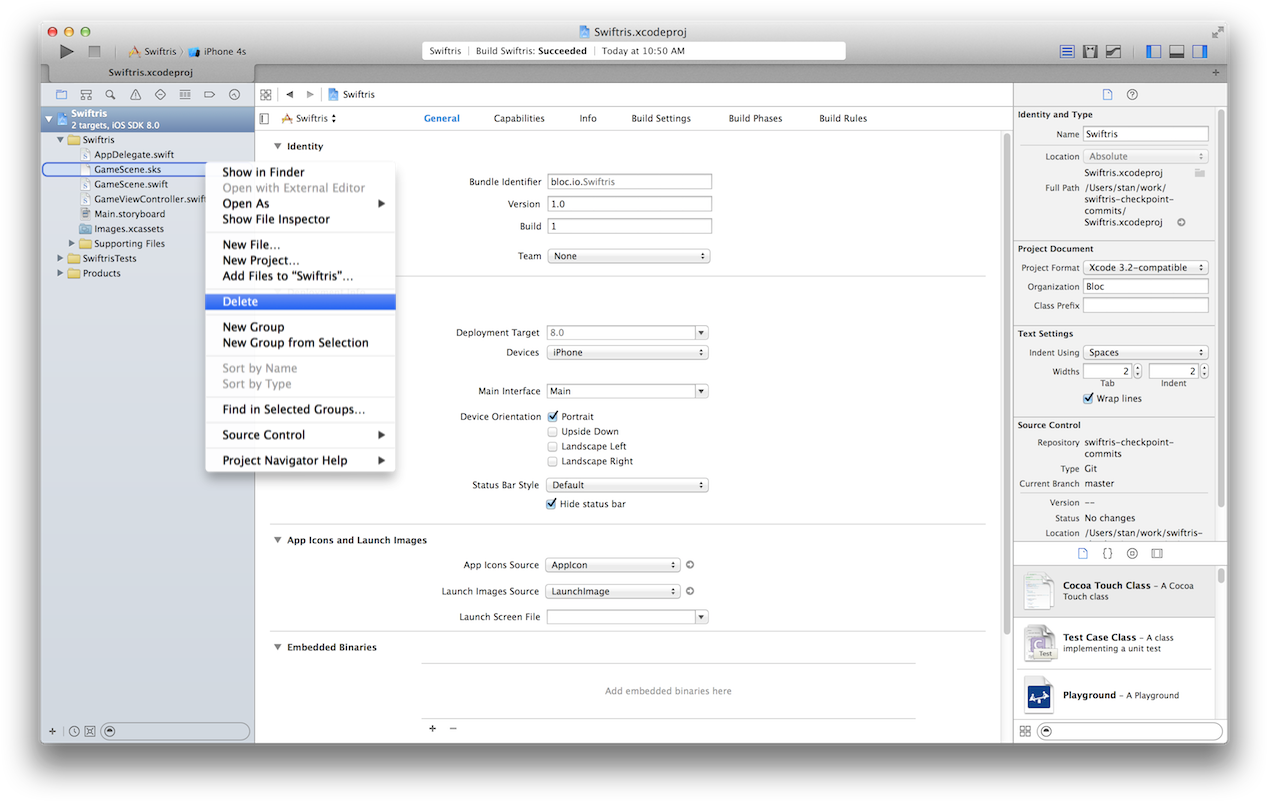
Task: Click the add embedded binaries plus button
Action: point(432,729)
